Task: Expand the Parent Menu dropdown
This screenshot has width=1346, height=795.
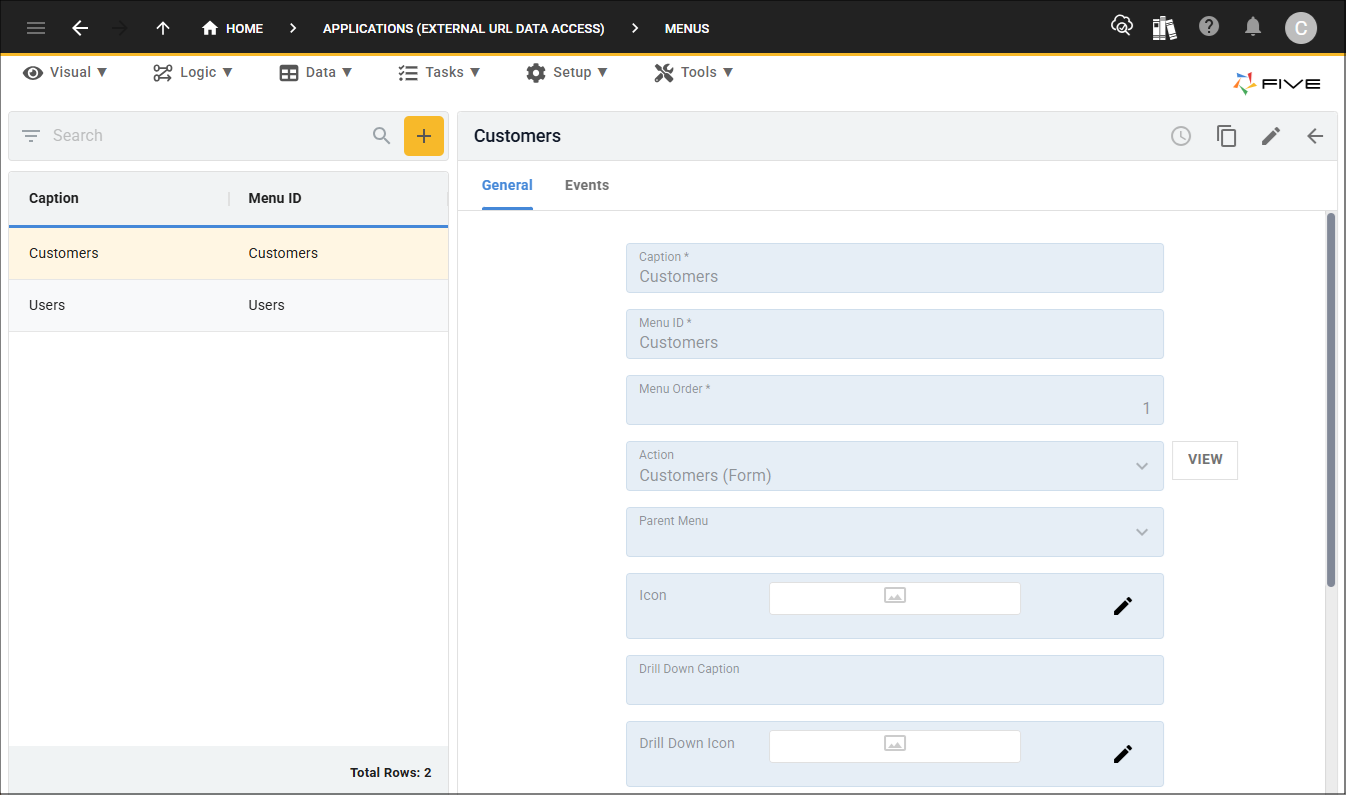Action: pos(1141,532)
